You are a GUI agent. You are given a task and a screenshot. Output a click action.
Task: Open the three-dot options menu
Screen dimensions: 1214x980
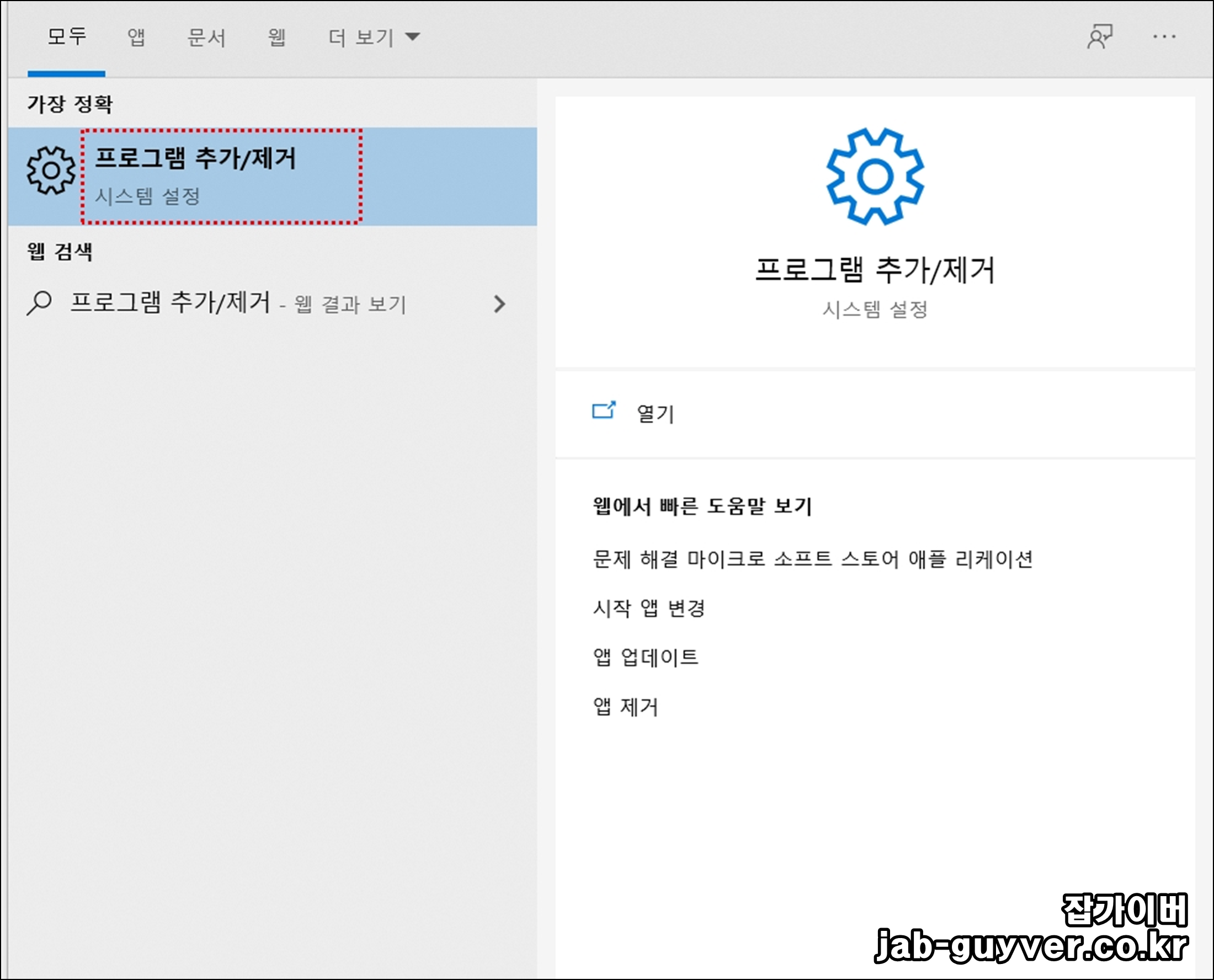click(1164, 36)
